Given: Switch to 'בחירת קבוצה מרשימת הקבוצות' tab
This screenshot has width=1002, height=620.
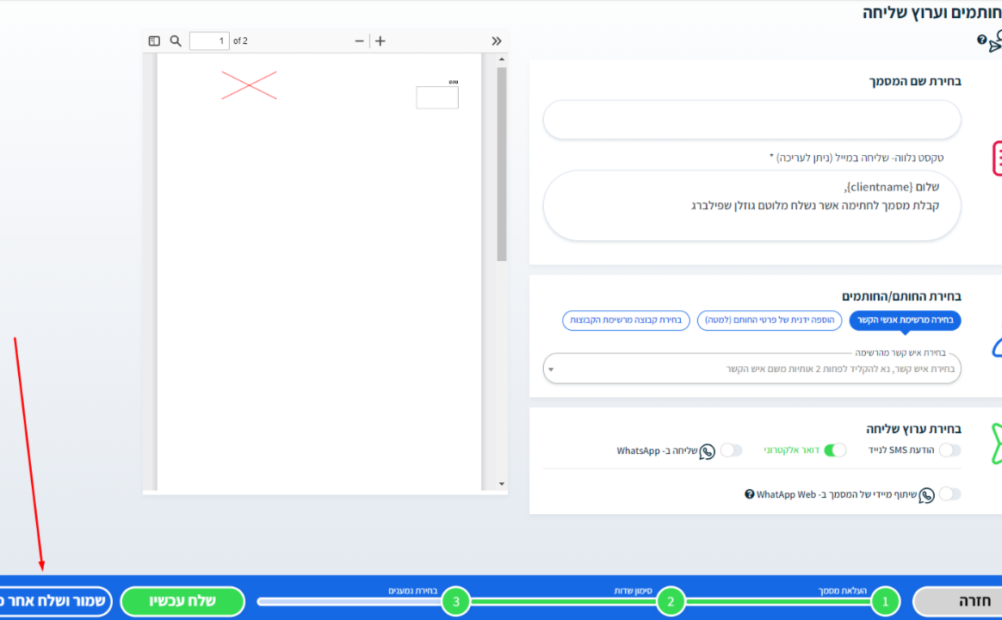Looking at the screenshot, I should point(626,320).
